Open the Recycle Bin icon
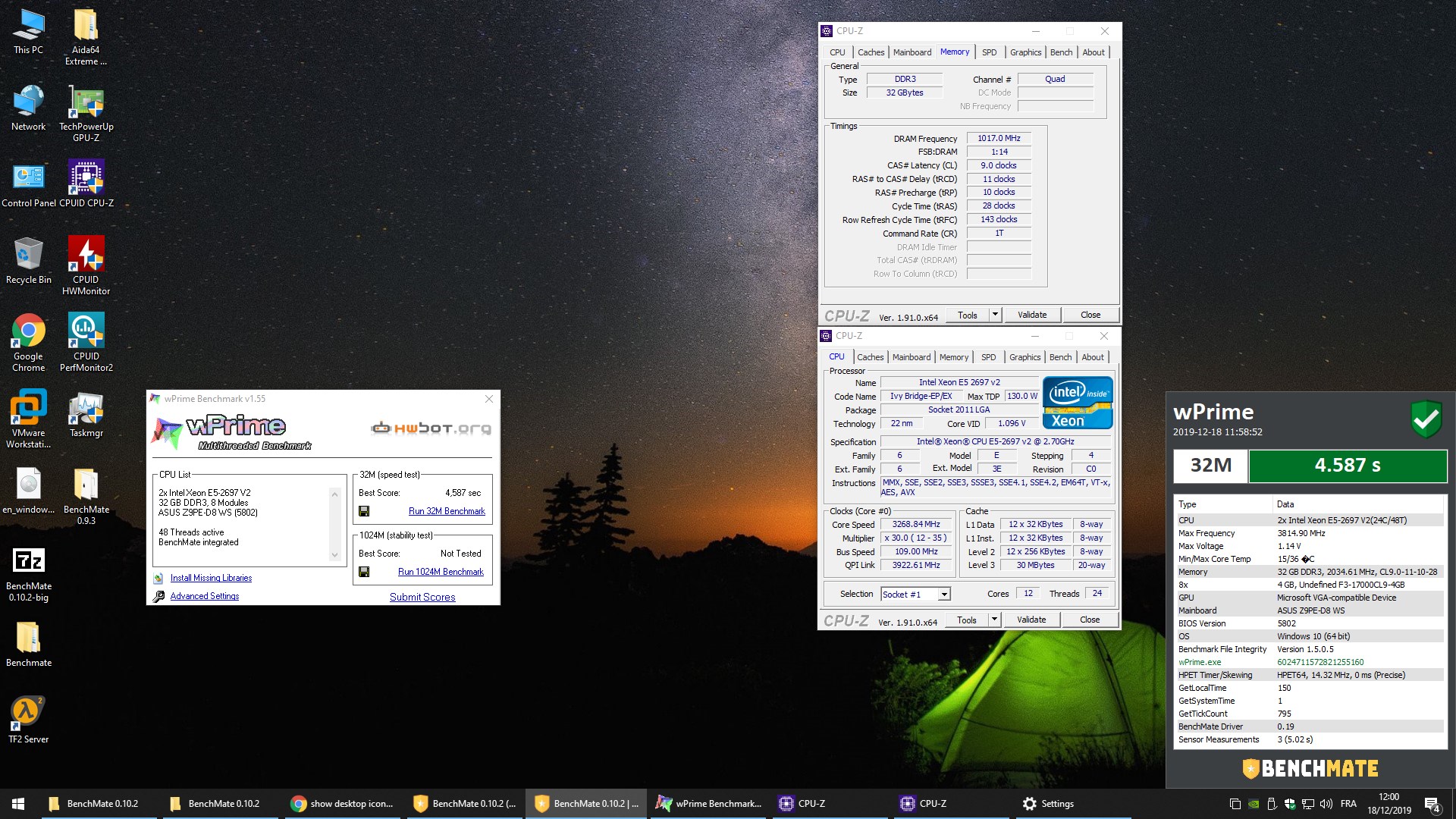1456x819 pixels. click(28, 261)
